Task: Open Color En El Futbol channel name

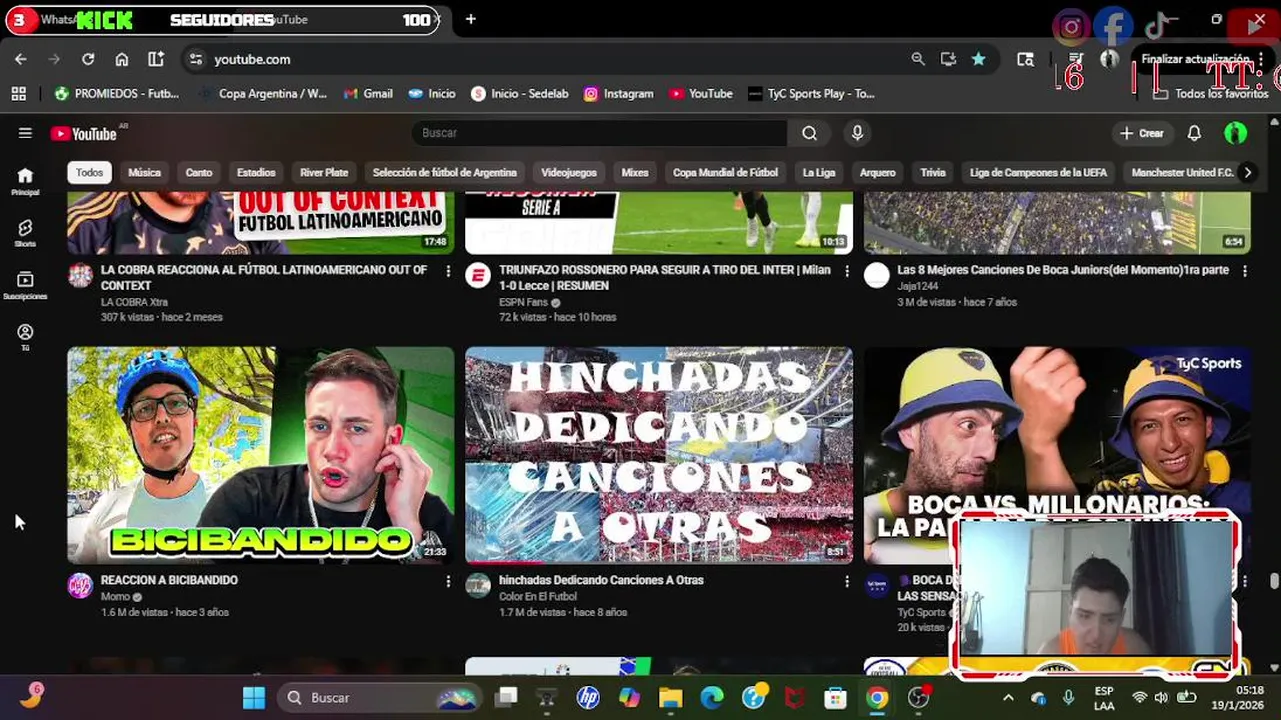Action: 538,596
